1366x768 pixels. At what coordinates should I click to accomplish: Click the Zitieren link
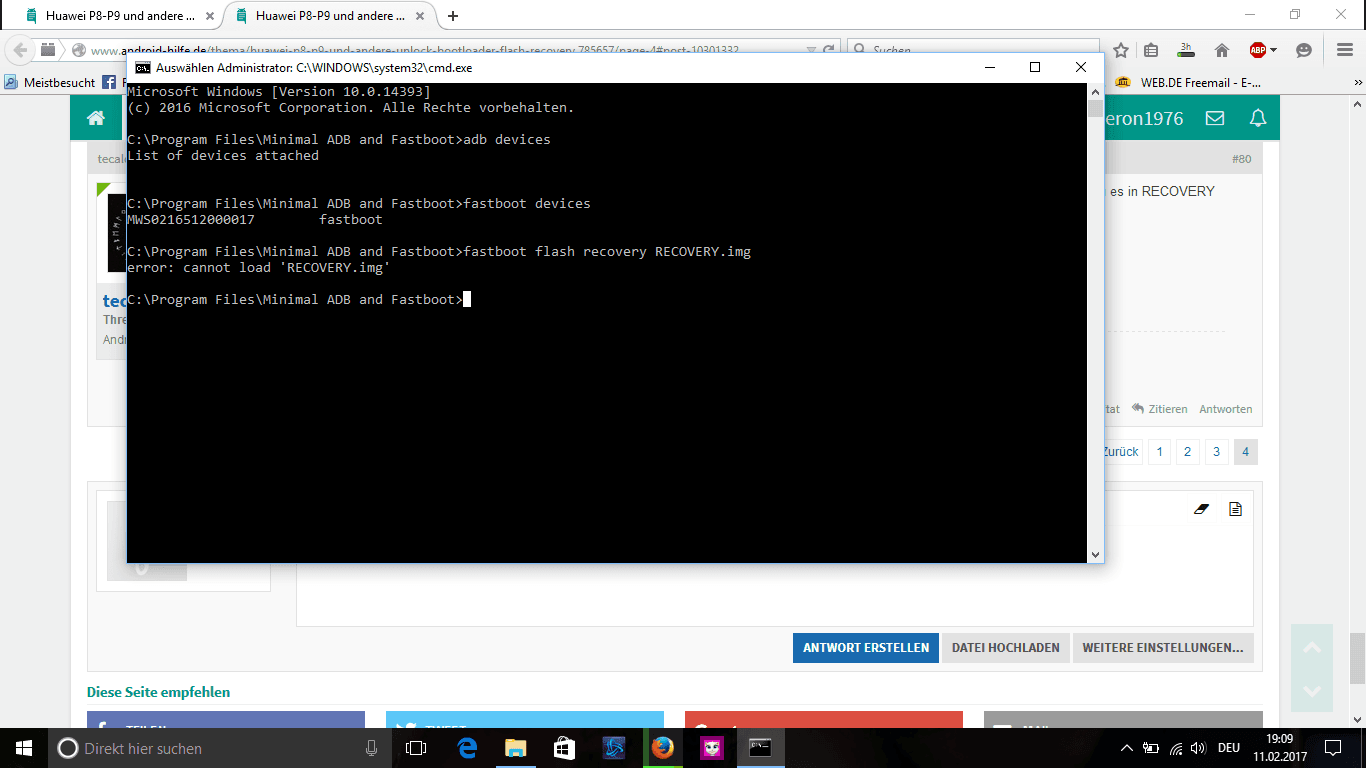point(1160,409)
